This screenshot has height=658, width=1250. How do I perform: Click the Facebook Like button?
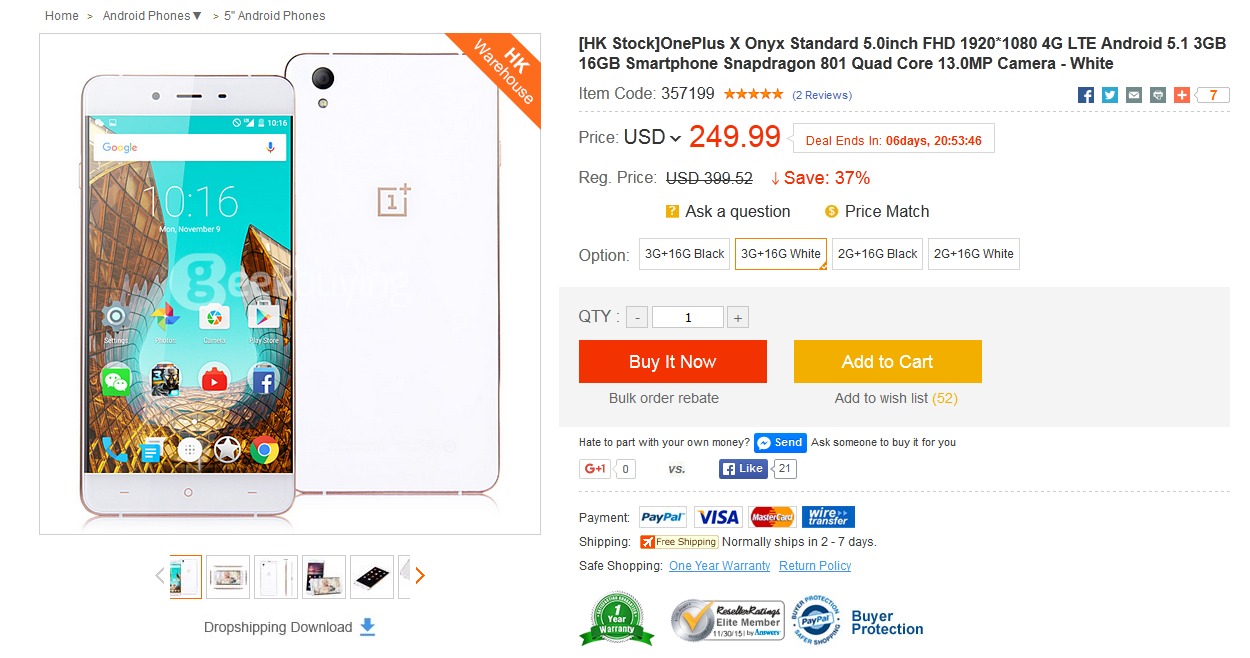[741, 468]
